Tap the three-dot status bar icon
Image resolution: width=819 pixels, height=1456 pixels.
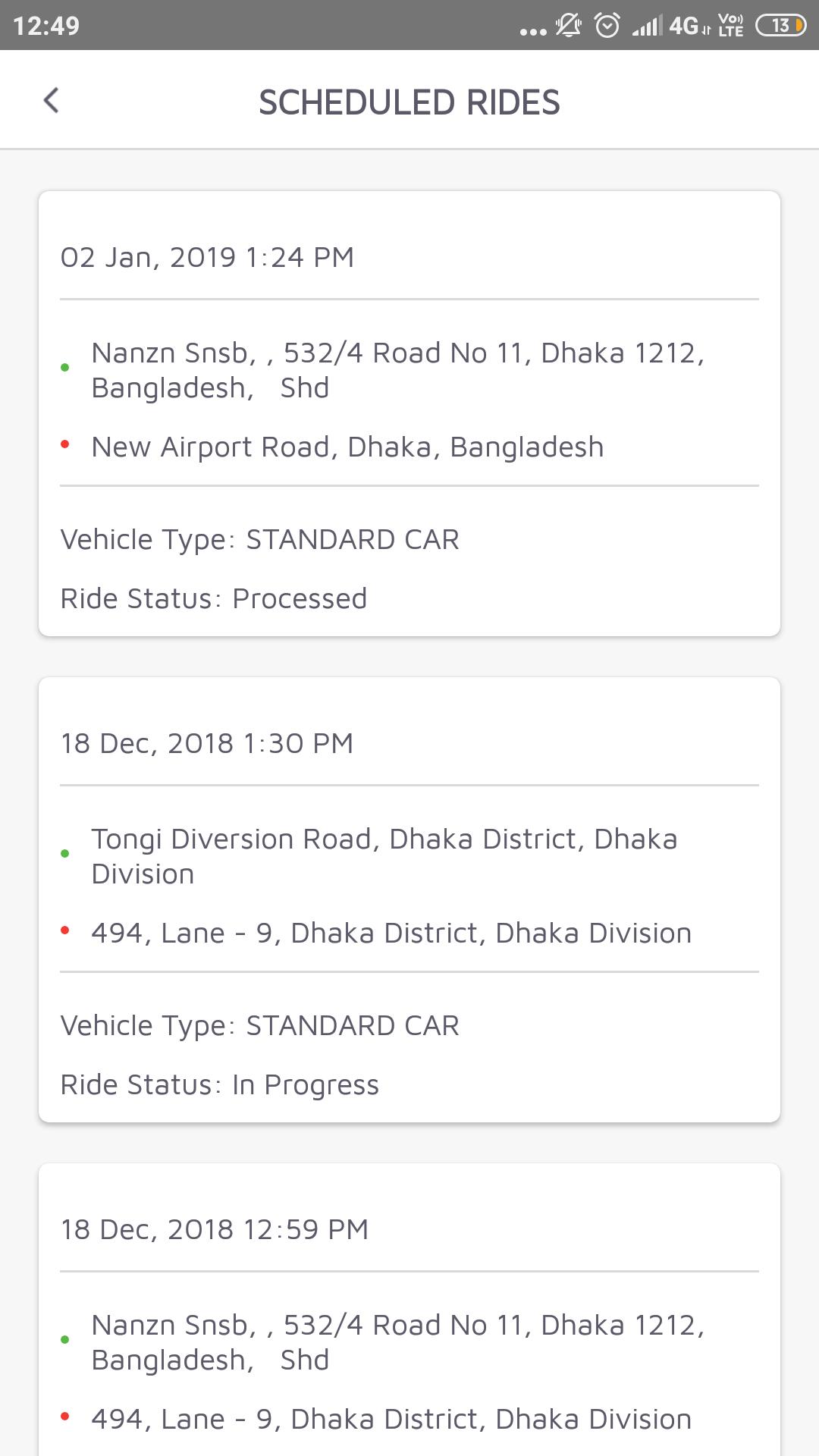coord(533,31)
